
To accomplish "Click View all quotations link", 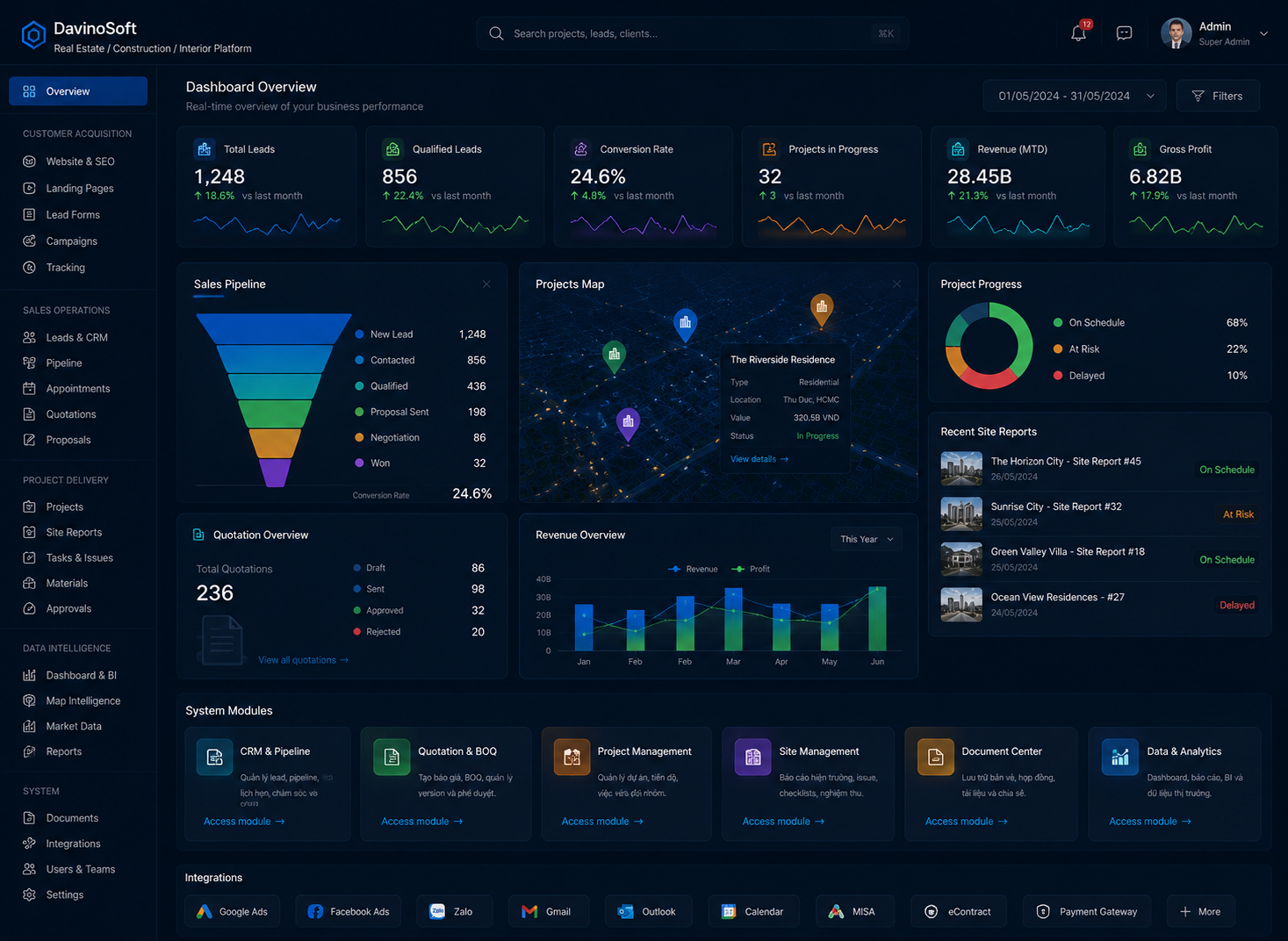I will tap(303, 660).
